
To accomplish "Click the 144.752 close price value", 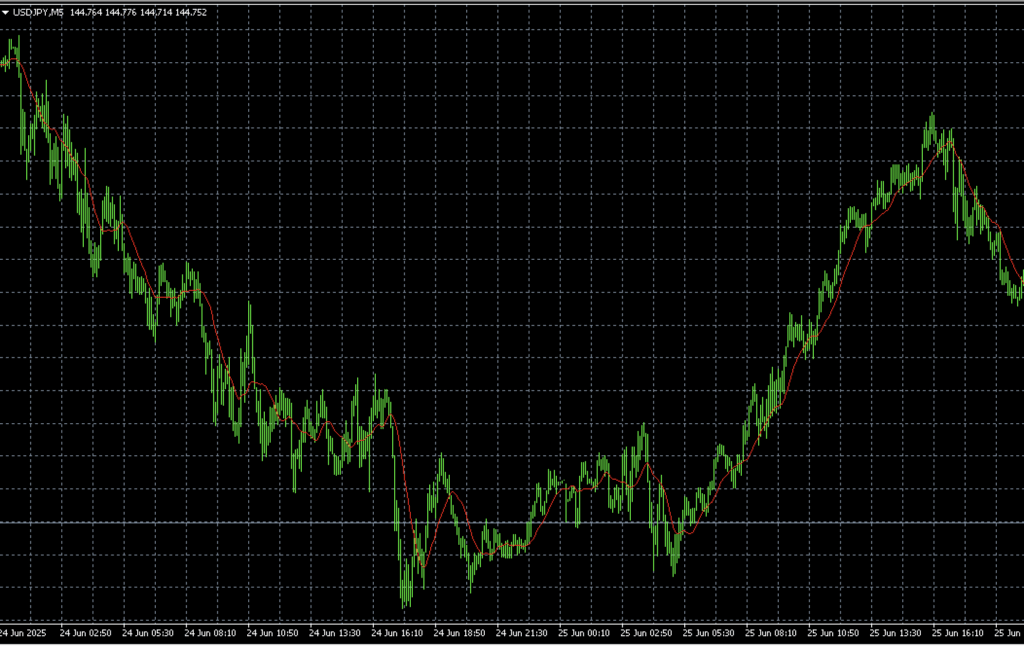I will coord(190,12).
